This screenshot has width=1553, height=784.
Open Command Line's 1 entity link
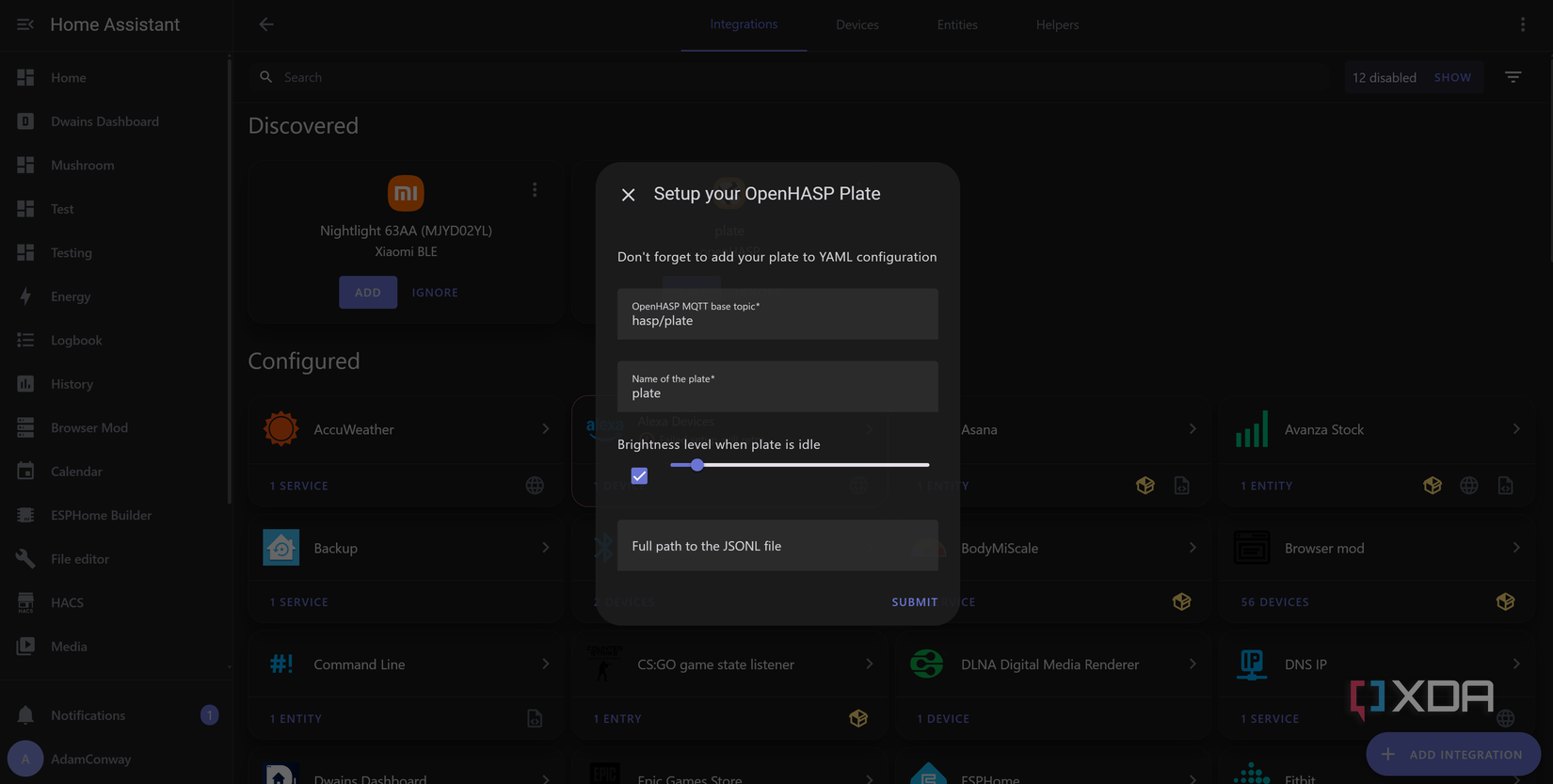296,719
